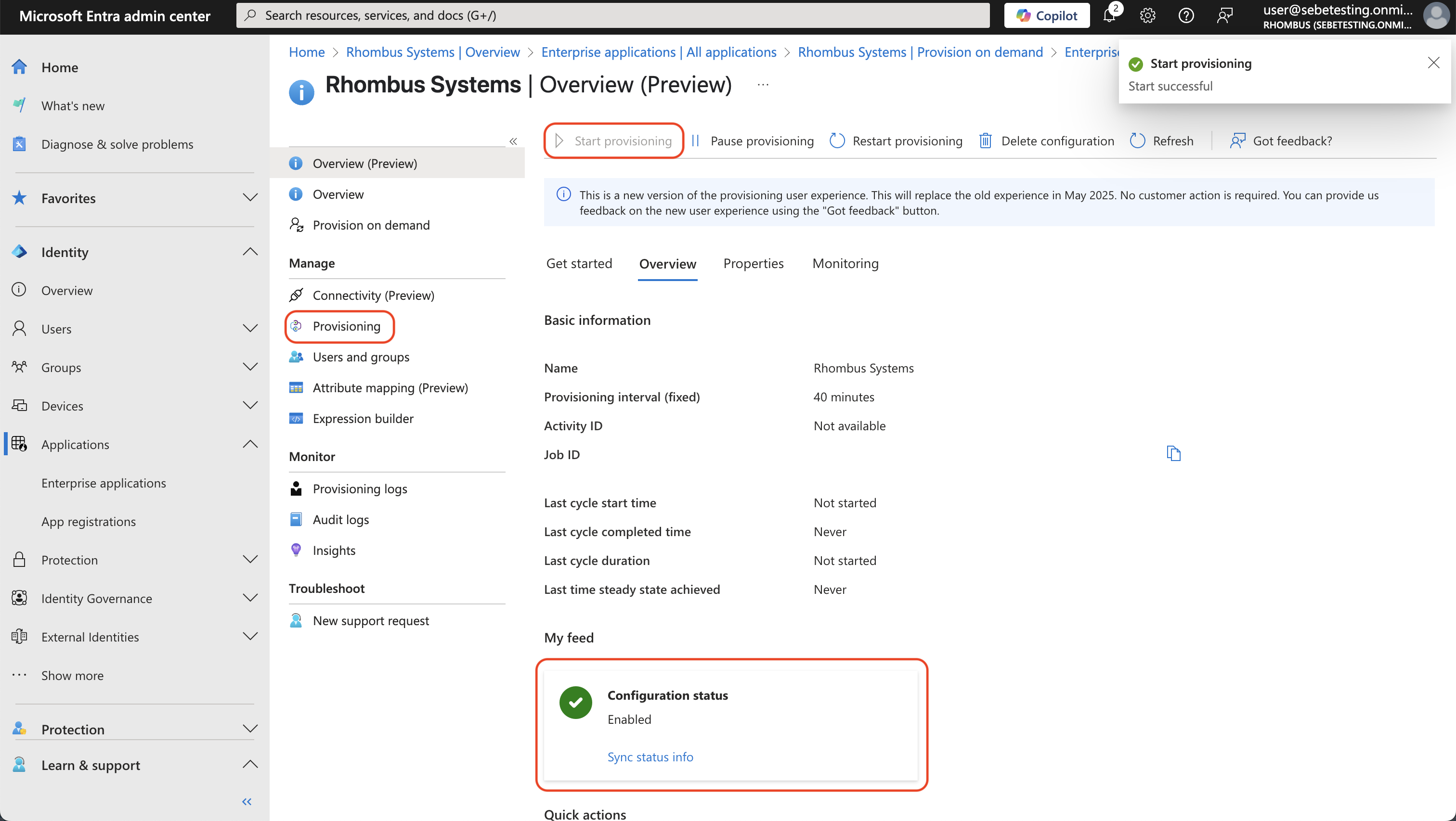This screenshot has height=821, width=1456.
Task: Open Enterprise applications | All applications breadcrumb
Action: [x=659, y=52]
